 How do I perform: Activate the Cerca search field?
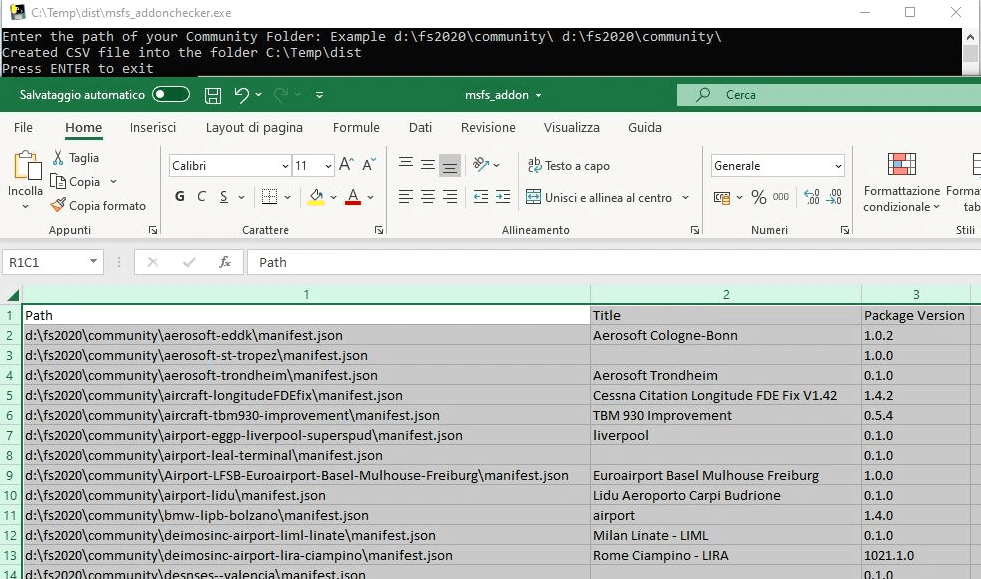(800, 94)
